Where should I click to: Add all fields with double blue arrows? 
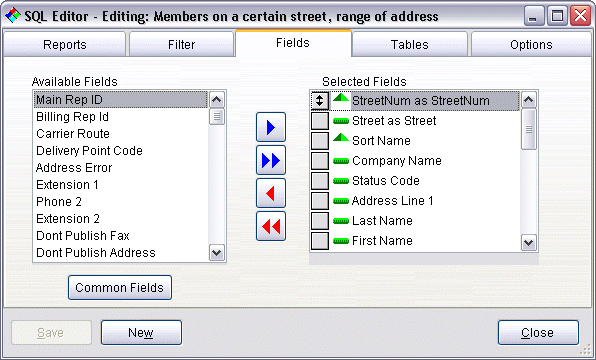pos(271,160)
